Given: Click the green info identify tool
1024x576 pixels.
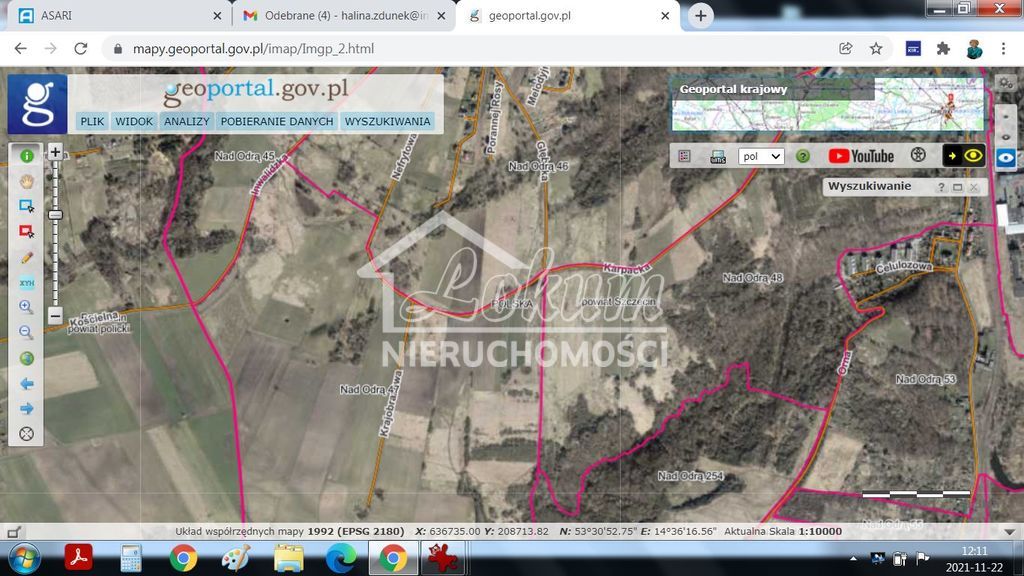Looking at the screenshot, I should click(26, 156).
